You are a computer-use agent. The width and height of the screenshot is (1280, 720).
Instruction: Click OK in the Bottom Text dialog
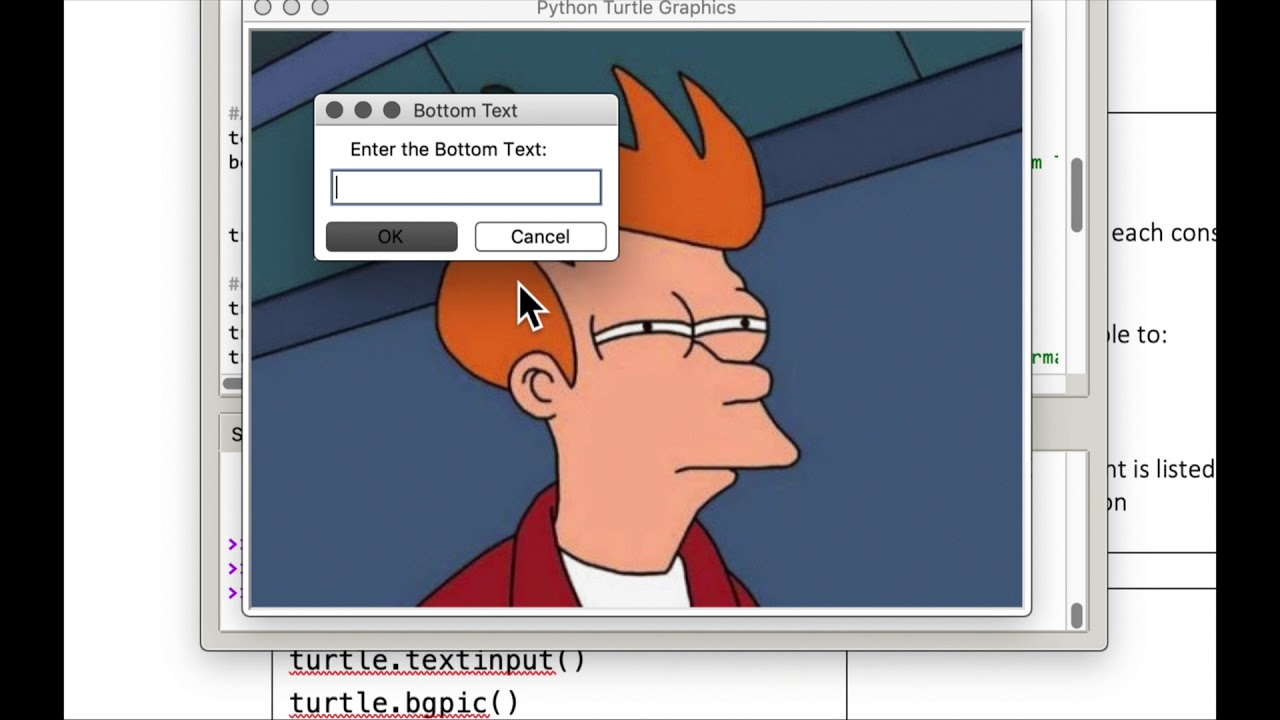click(391, 237)
